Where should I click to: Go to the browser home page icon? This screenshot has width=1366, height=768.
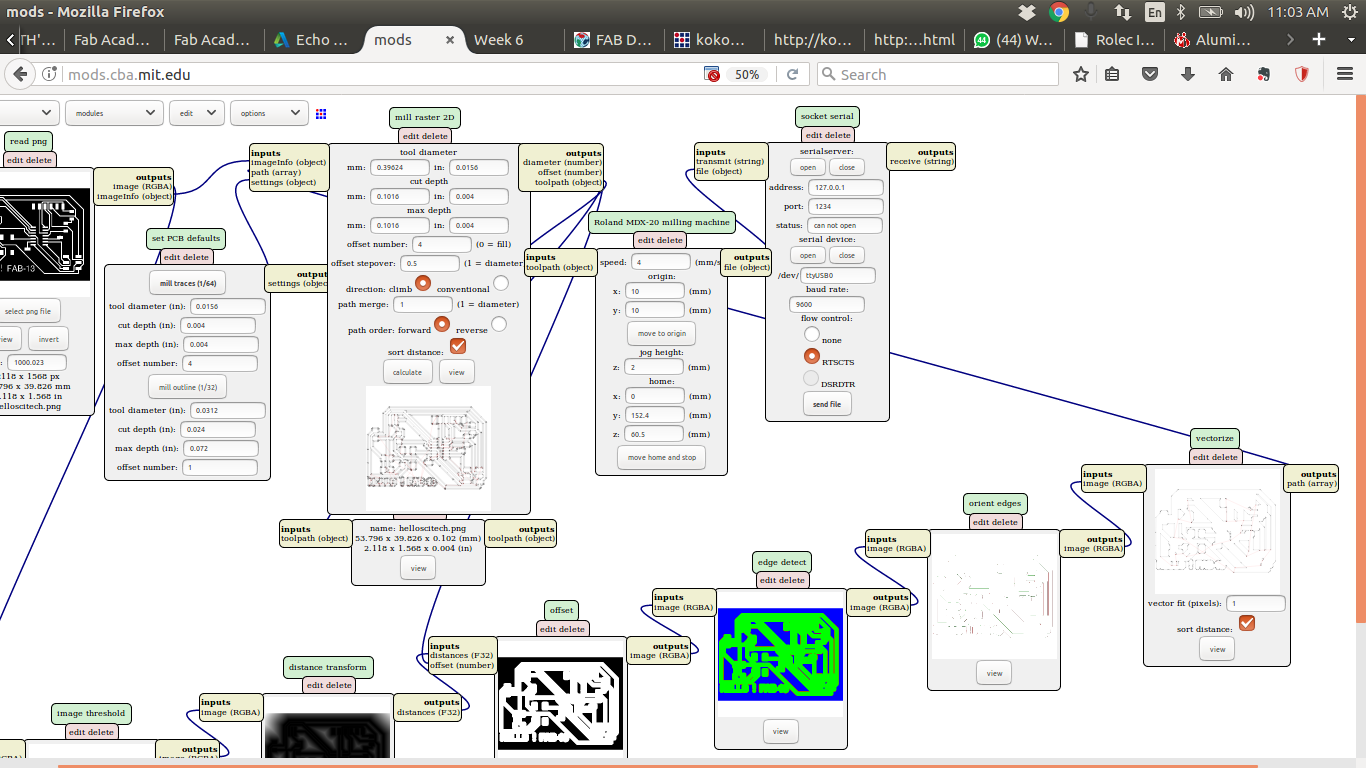pyautogui.click(x=1226, y=74)
